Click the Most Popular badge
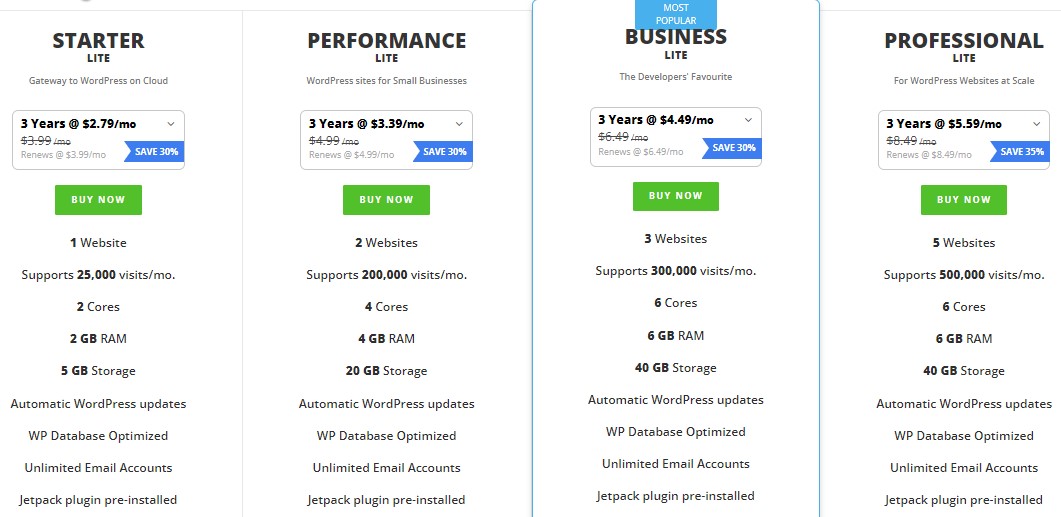1061x517 pixels. pos(676,14)
